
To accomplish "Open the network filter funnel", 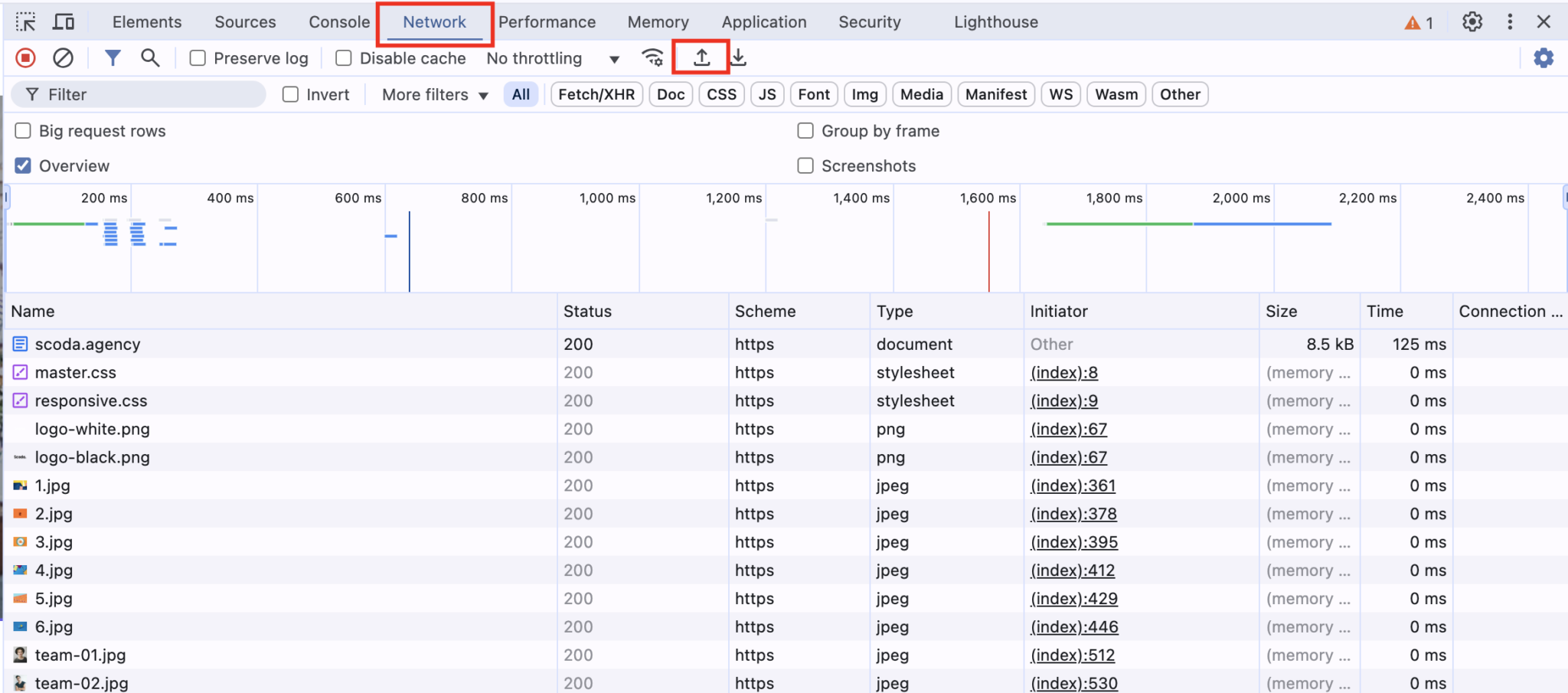I will coord(113,57).
